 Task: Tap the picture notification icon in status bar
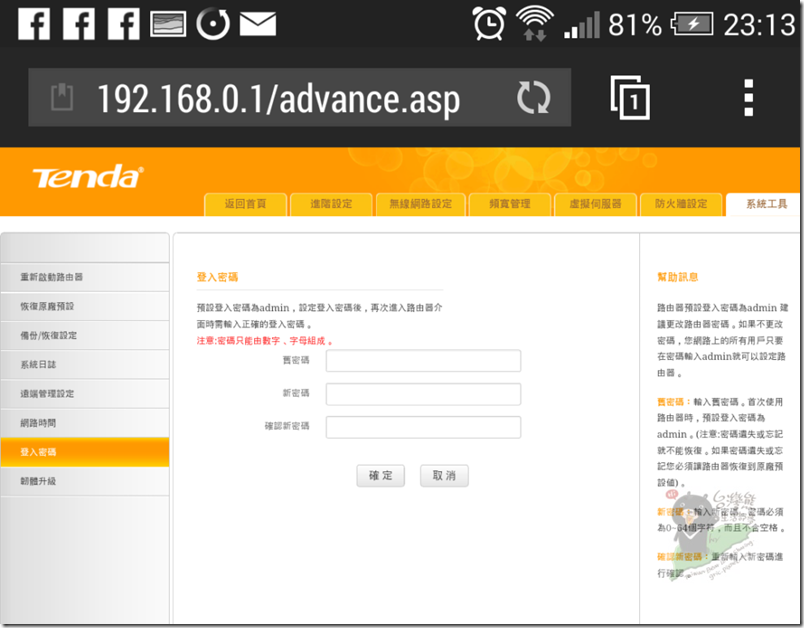(168, 24)
